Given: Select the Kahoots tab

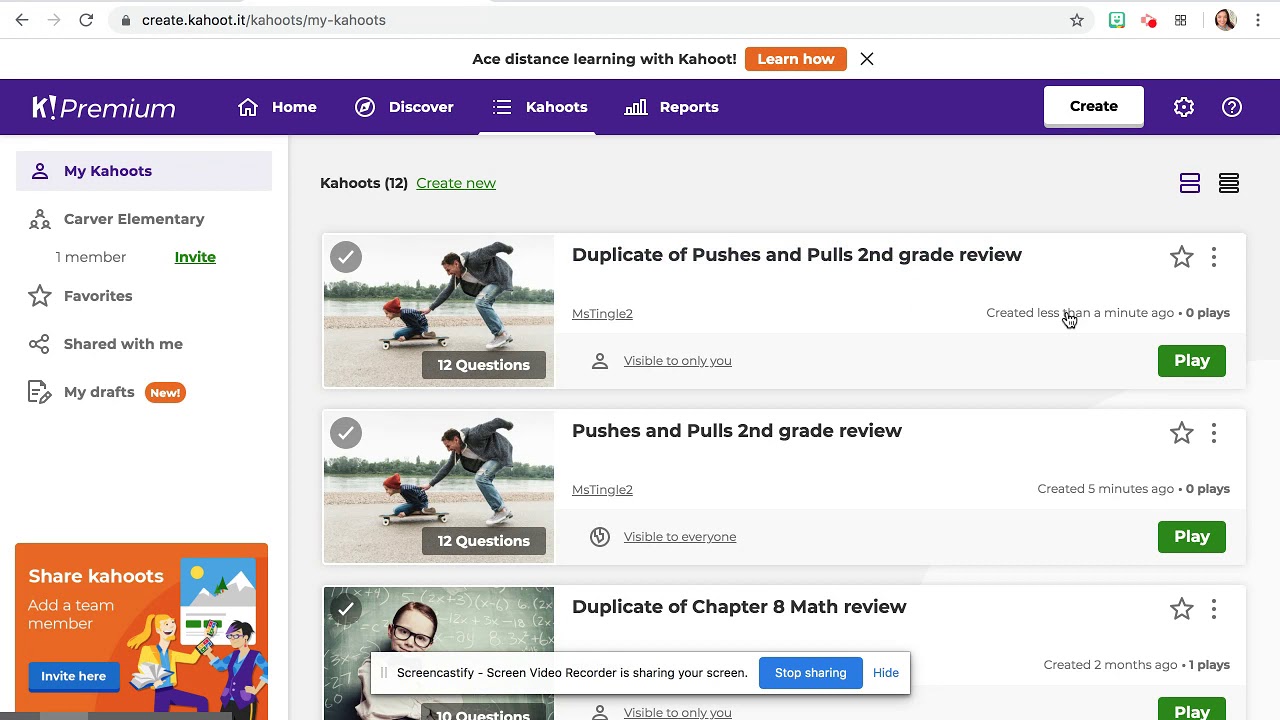Looking at the screenshot, I should pos(539,107).
